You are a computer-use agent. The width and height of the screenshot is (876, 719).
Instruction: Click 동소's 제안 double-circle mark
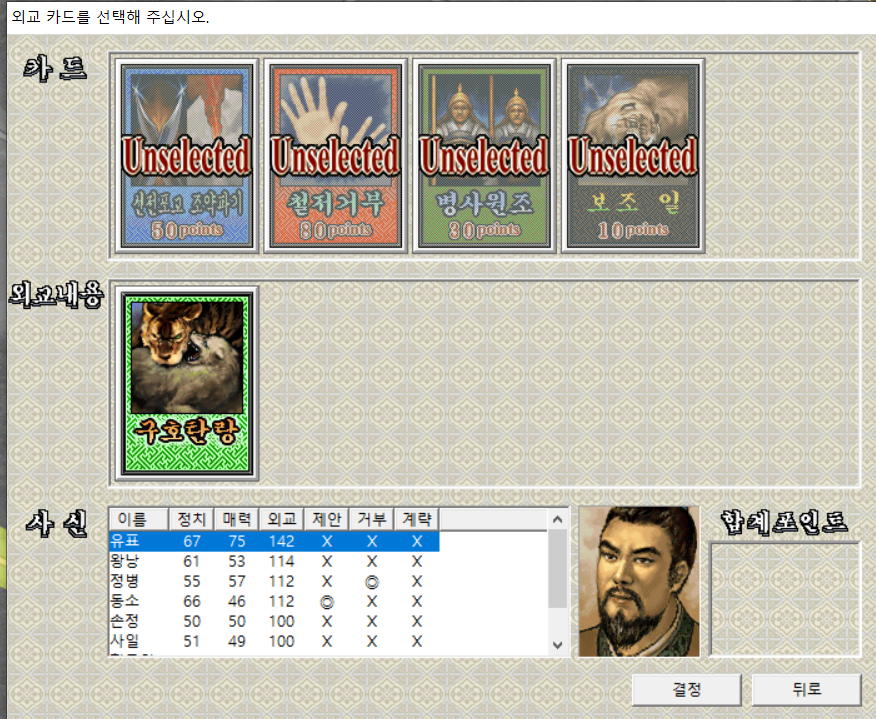327,602
